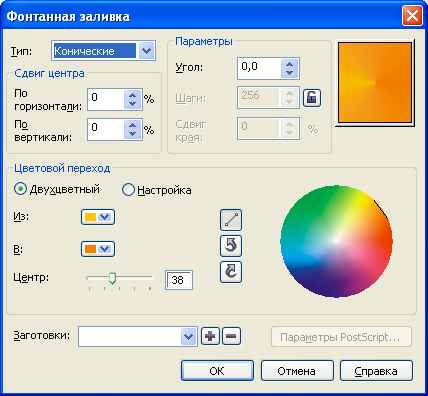Remove preset with the minus button

231,336
